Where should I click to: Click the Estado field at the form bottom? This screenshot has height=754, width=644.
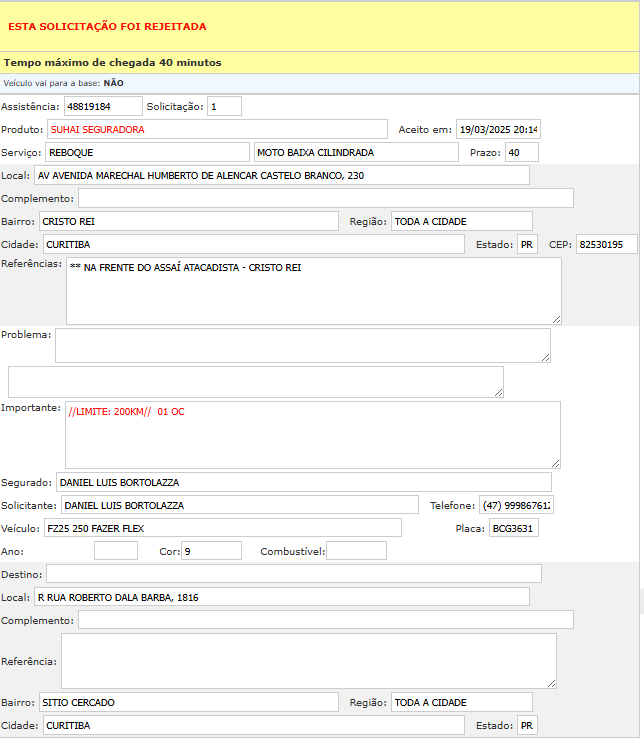click(528, 726)
